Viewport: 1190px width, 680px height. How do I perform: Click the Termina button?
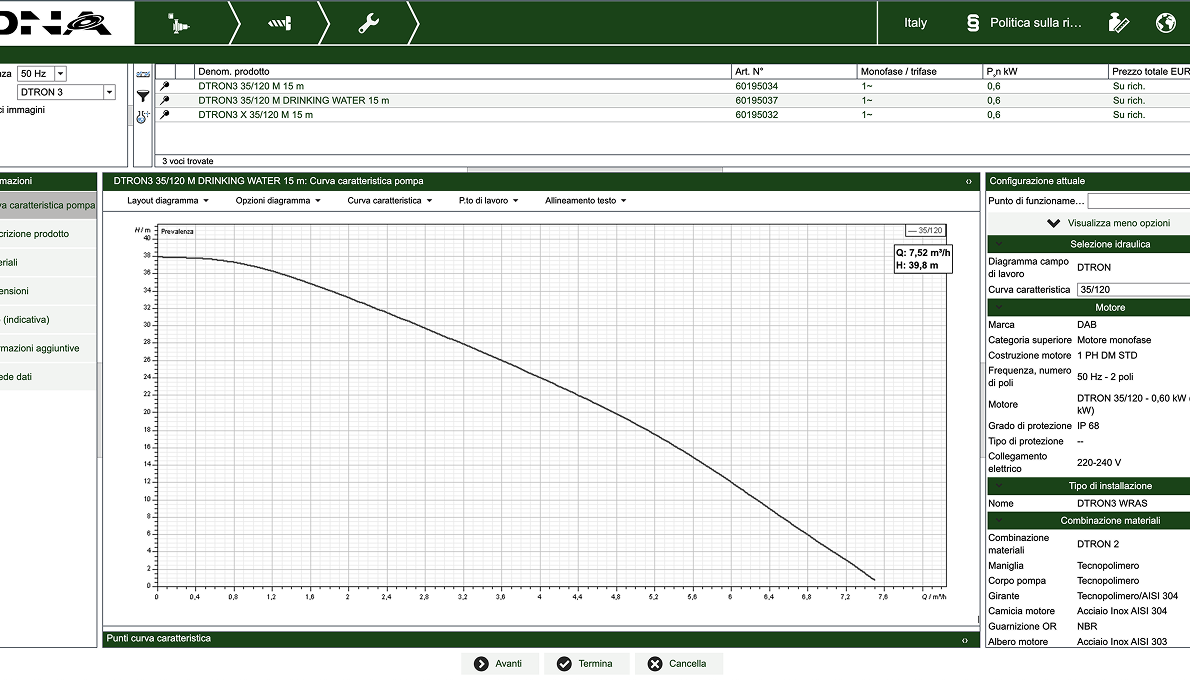tap(585, 664)
